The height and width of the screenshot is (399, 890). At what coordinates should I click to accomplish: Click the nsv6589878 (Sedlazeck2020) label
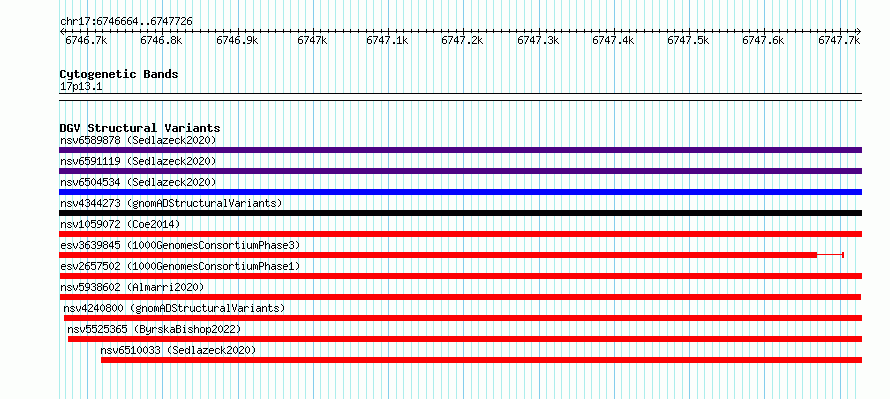138,140
